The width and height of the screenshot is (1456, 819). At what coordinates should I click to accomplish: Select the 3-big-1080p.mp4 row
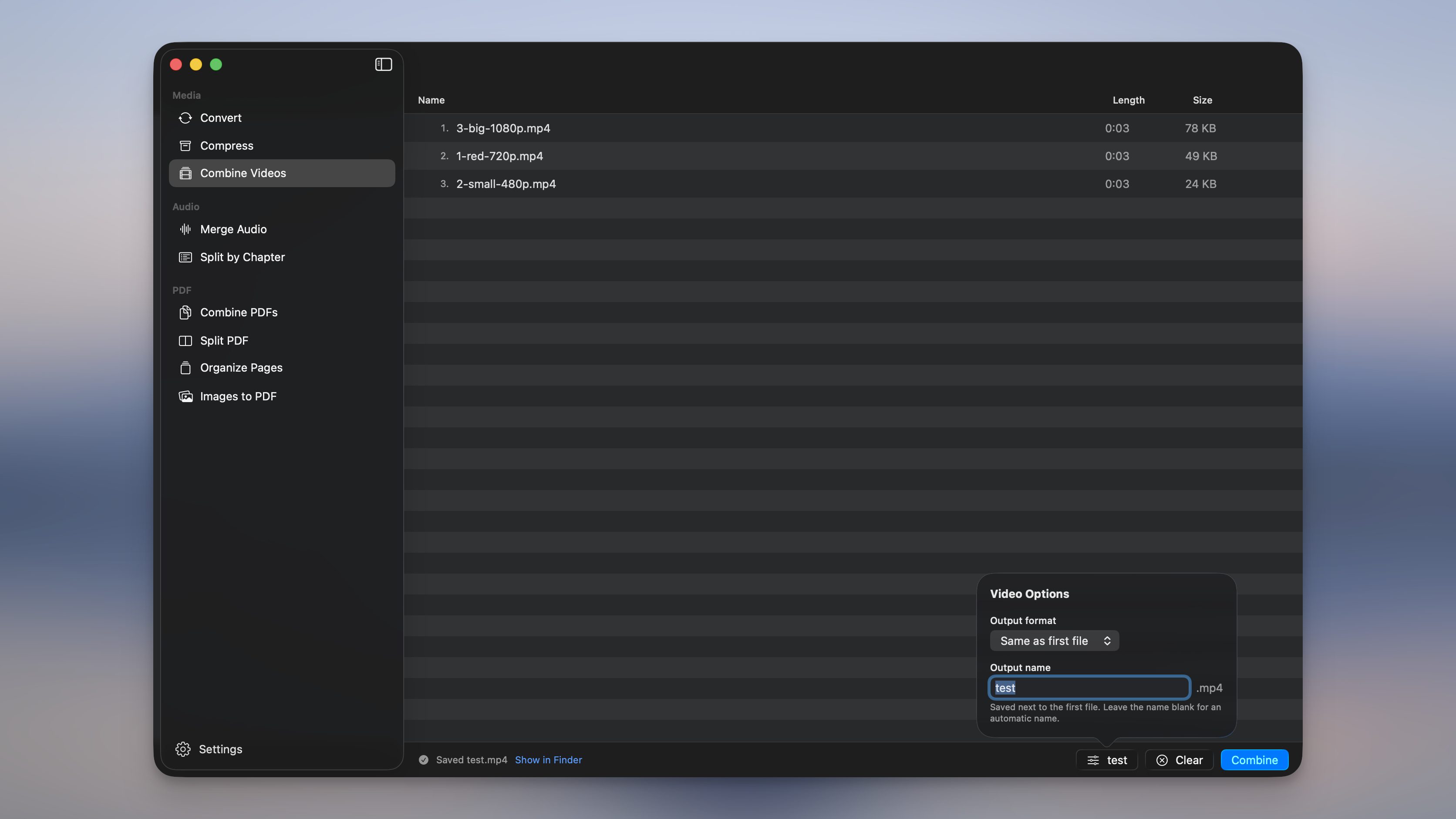click(x=853, y=128)
